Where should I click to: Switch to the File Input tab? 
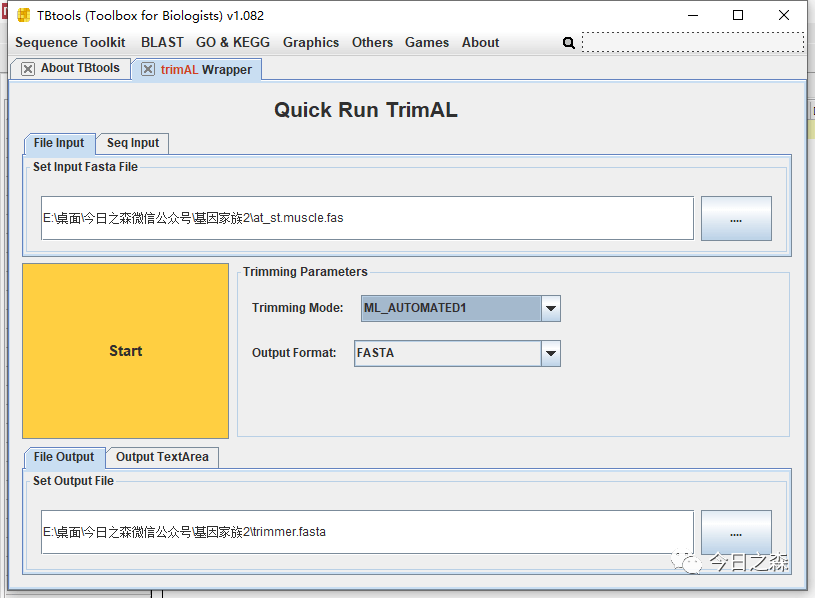(x=59, y=143)
